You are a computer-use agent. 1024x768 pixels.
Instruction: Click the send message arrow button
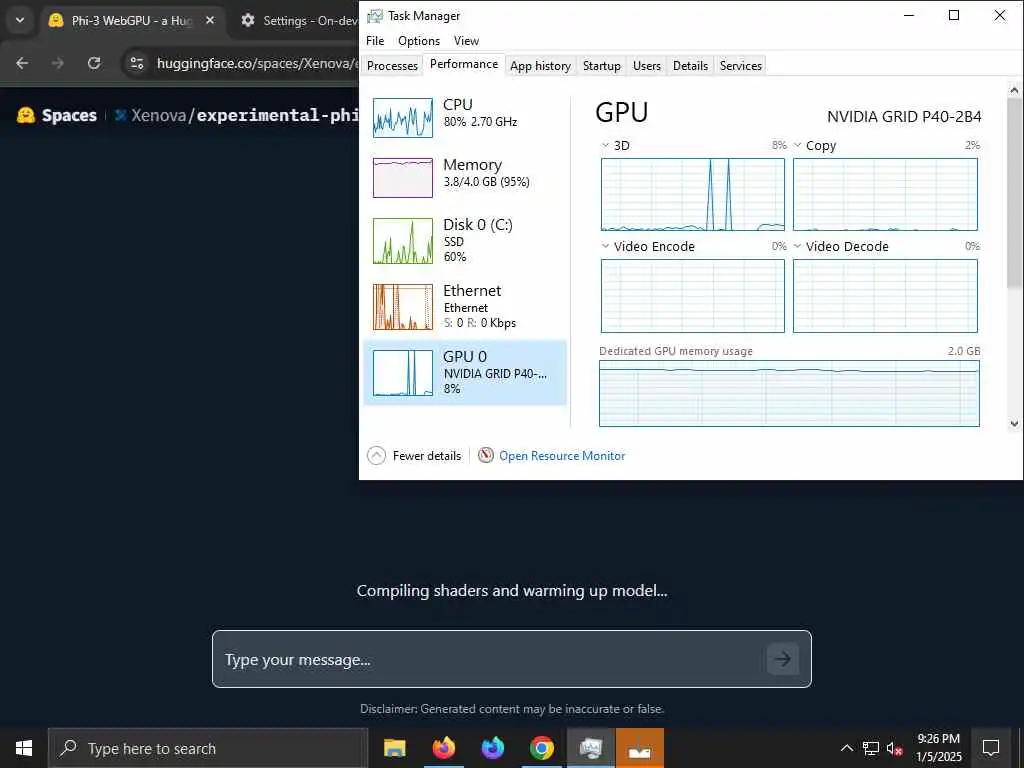point(782,659)
